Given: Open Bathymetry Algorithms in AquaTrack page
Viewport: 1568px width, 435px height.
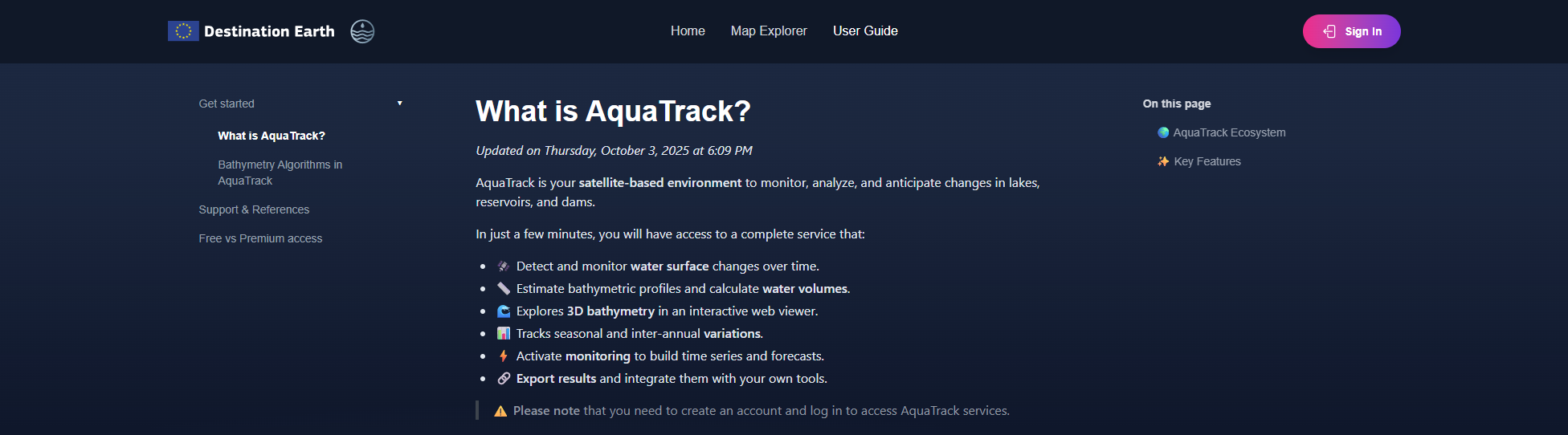Looking at the screenshot, I should [x=280, y=173].
